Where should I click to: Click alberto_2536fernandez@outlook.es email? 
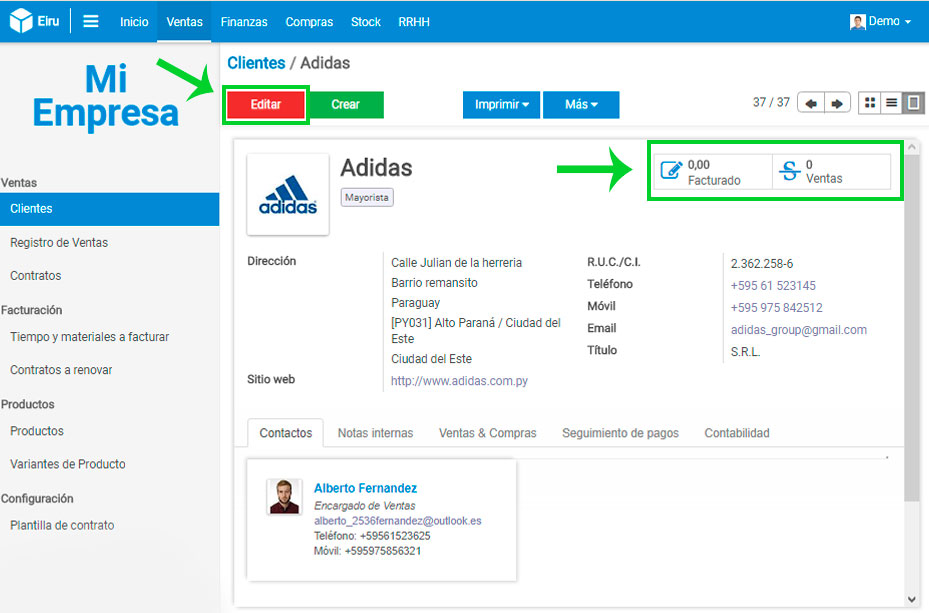pos(398,521)
